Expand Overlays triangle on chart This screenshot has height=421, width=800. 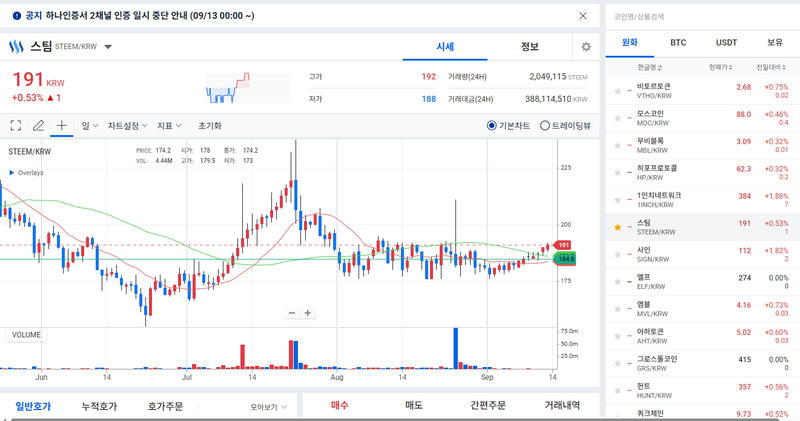(11, 172)
